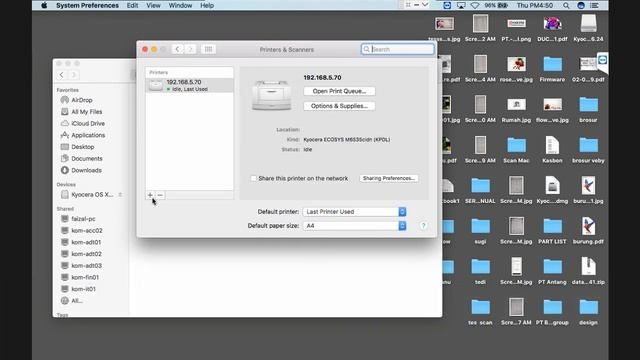Focus the Search field in Printers & Scanners
The width and height of the screenshot is (640, 360).
[x=398, y=49]
